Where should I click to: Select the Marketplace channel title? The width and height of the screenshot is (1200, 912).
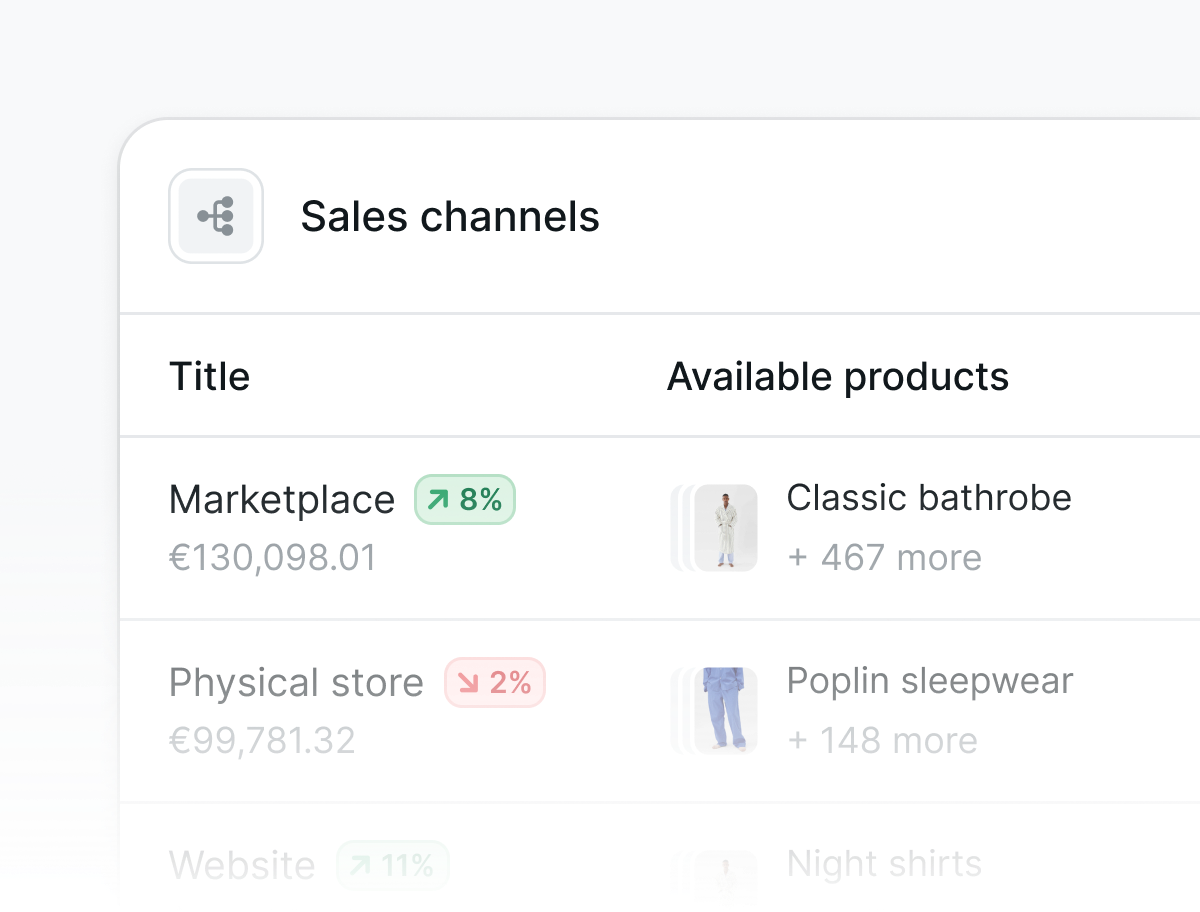[x=282, y=499]
